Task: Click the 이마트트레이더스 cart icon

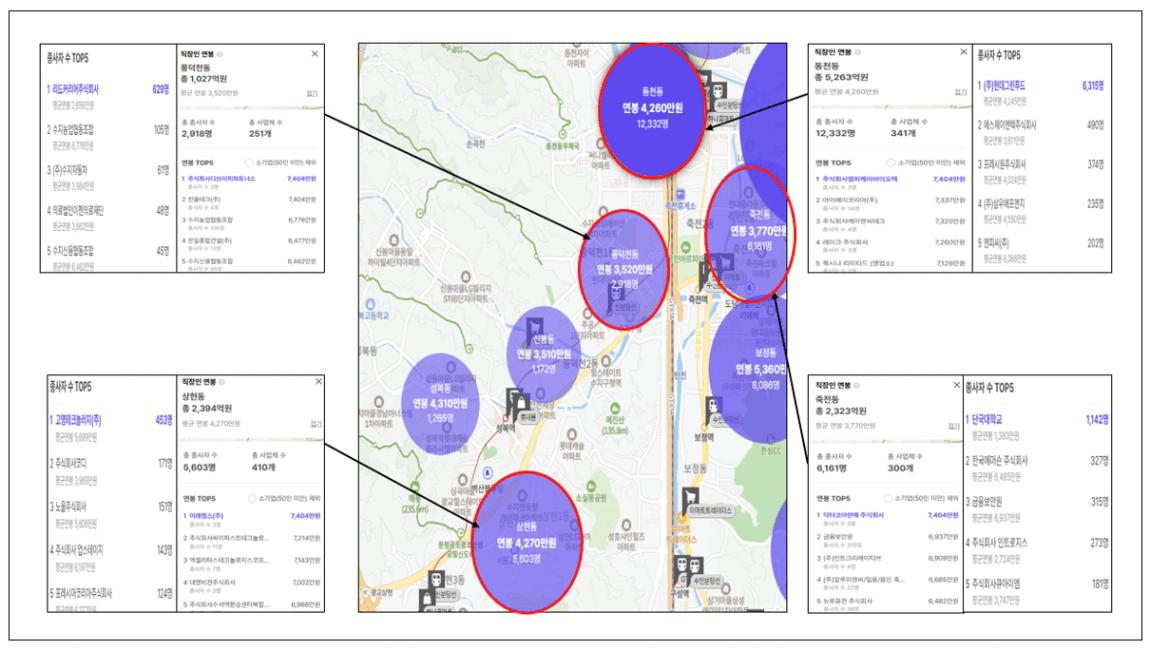Action: coord(690,500)
